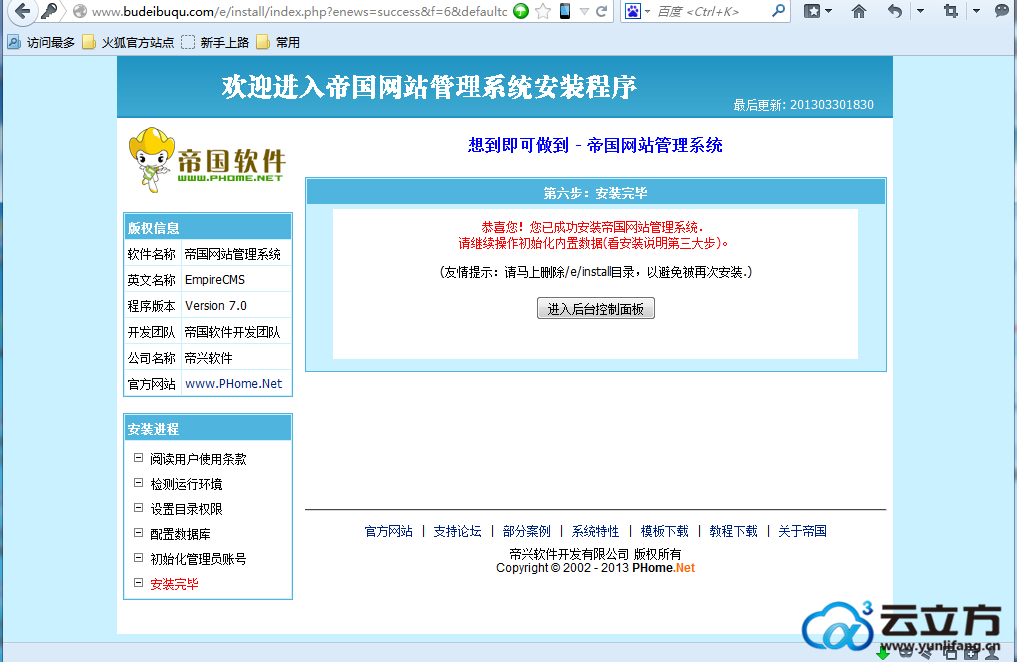
Task: Bookmark this page with the star icon
Action: tap(544, 11)
